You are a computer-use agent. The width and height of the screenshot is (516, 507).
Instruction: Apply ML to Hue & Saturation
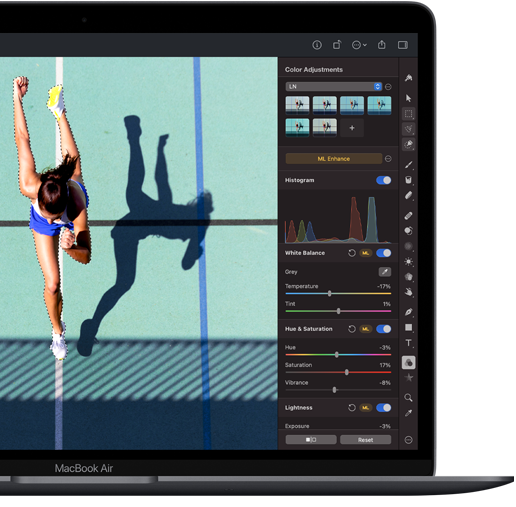point(366,329)
